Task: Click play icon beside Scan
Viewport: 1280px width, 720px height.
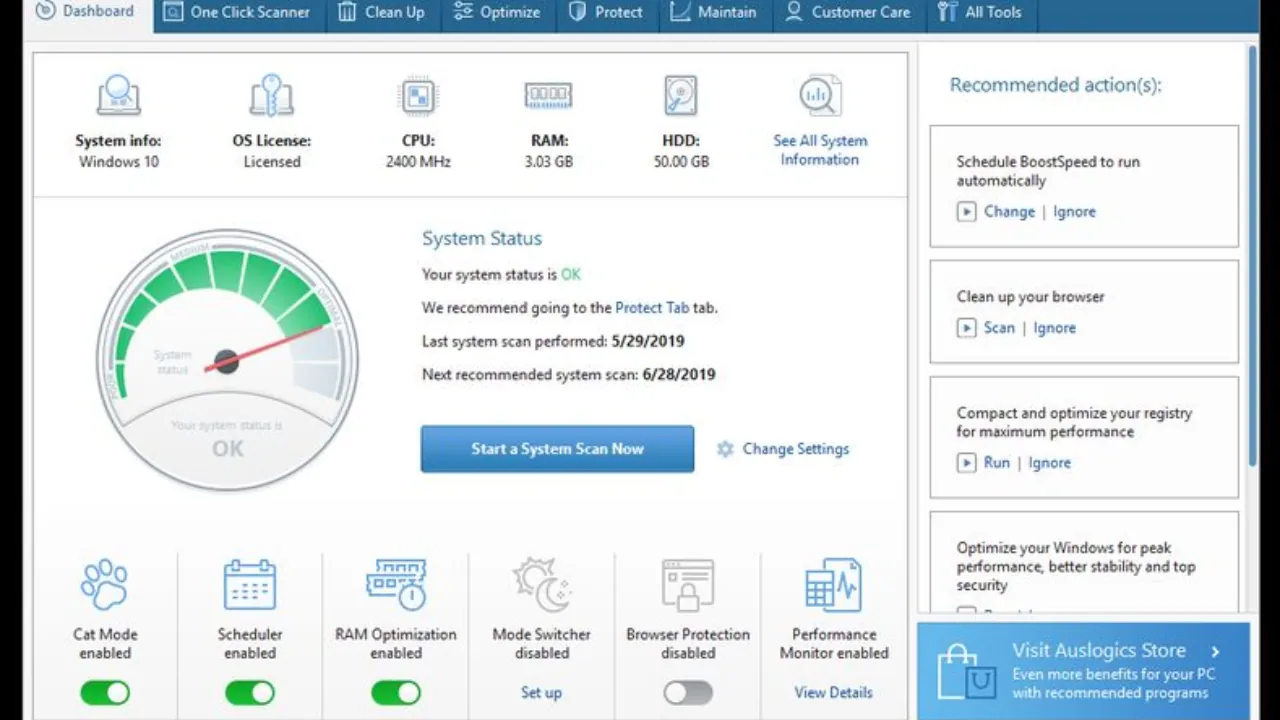Action: (x=966, y=328)
